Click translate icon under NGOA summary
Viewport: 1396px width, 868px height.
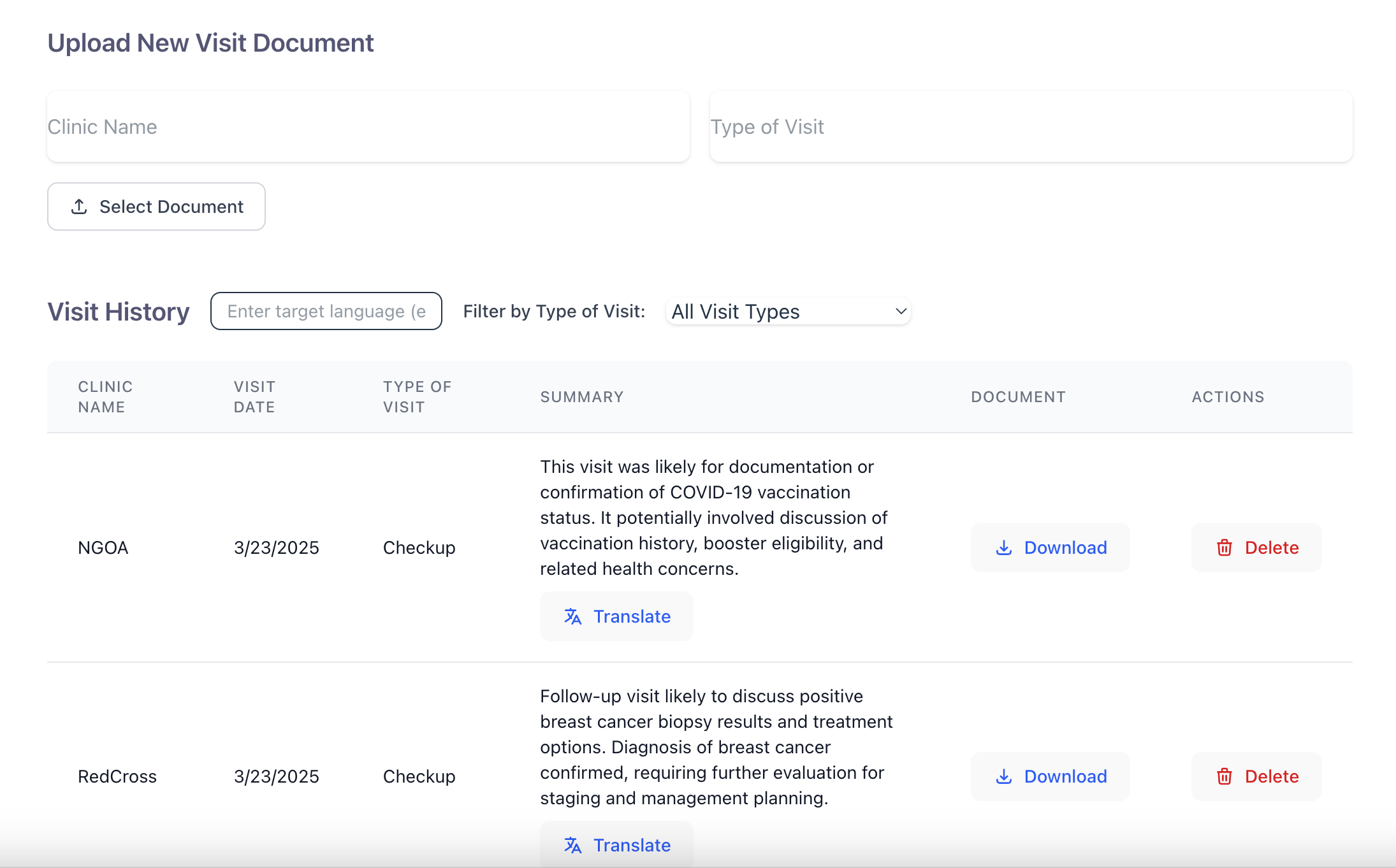[x=572, y=616]
